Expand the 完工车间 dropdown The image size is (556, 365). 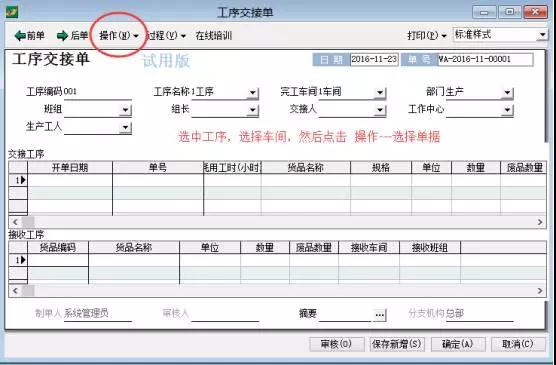[380, 93]
